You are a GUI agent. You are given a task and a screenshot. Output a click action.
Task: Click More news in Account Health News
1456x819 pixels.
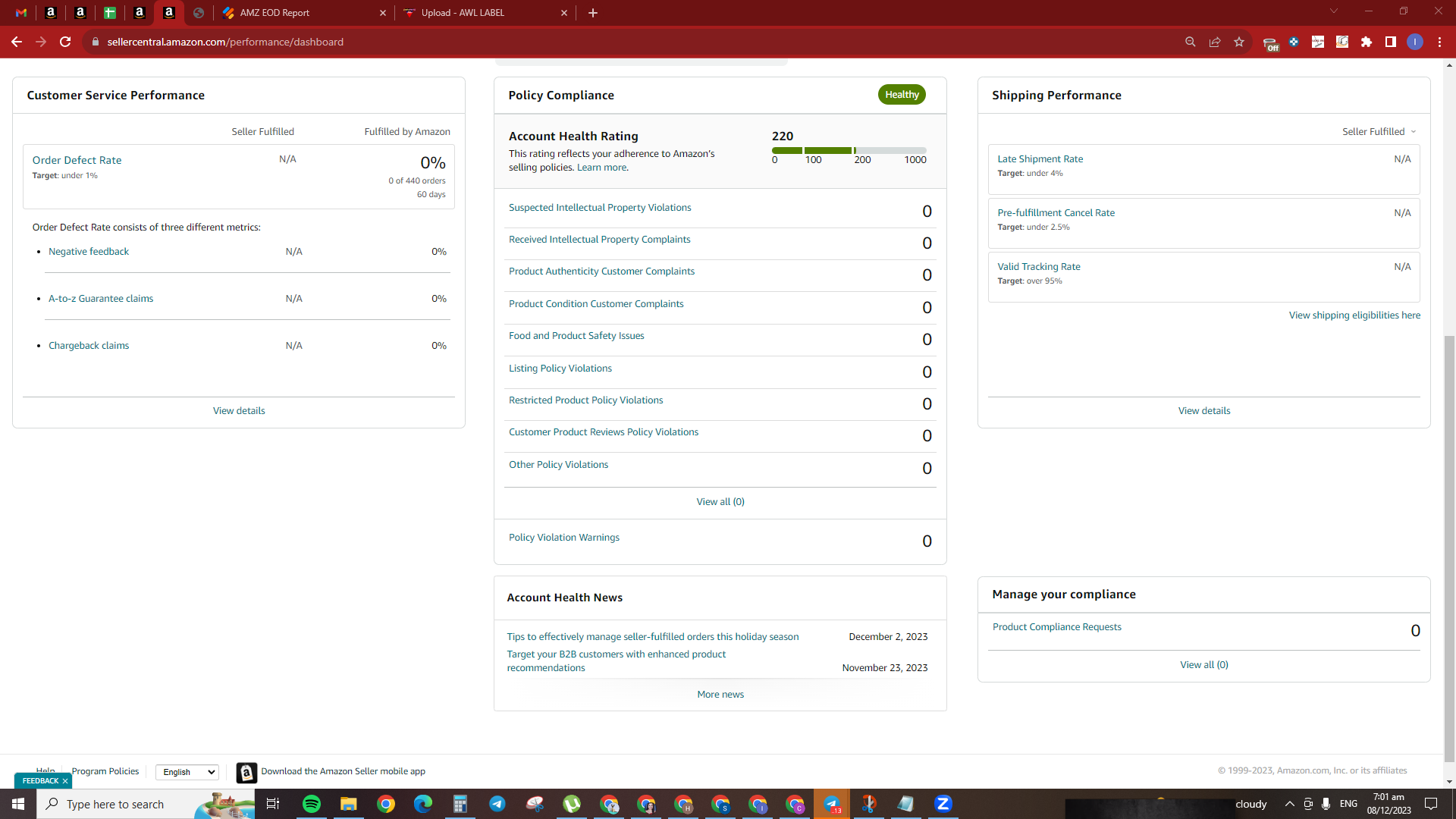(720, 695)
